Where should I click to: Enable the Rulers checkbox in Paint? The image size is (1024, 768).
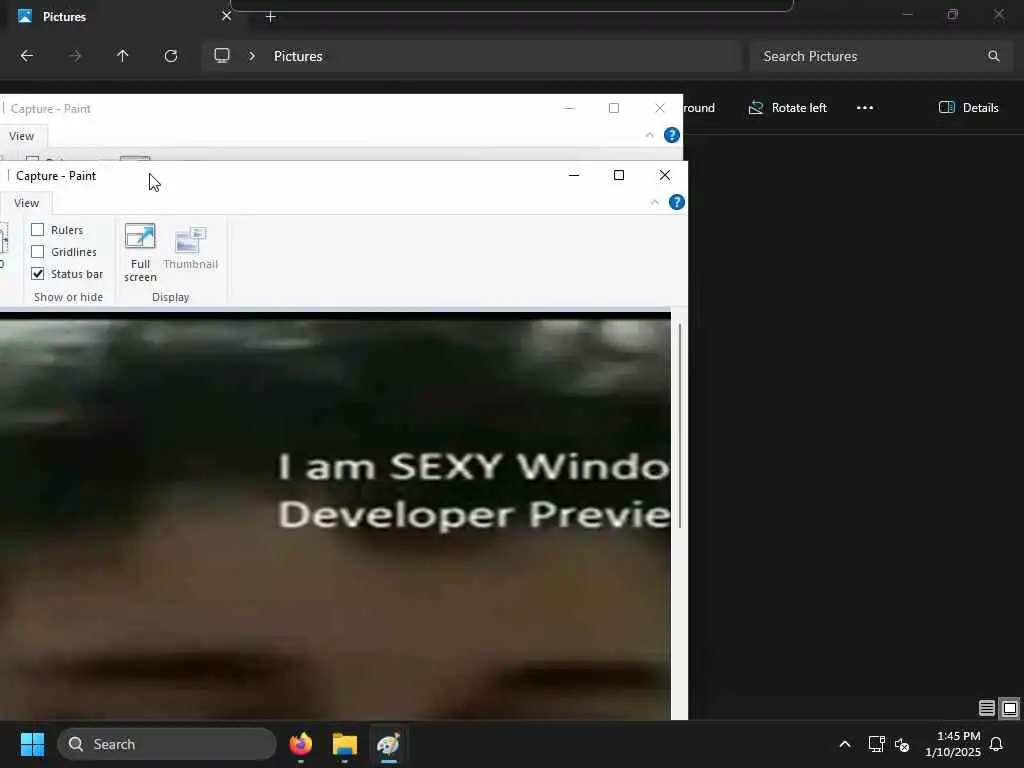(x=38, y=230)
